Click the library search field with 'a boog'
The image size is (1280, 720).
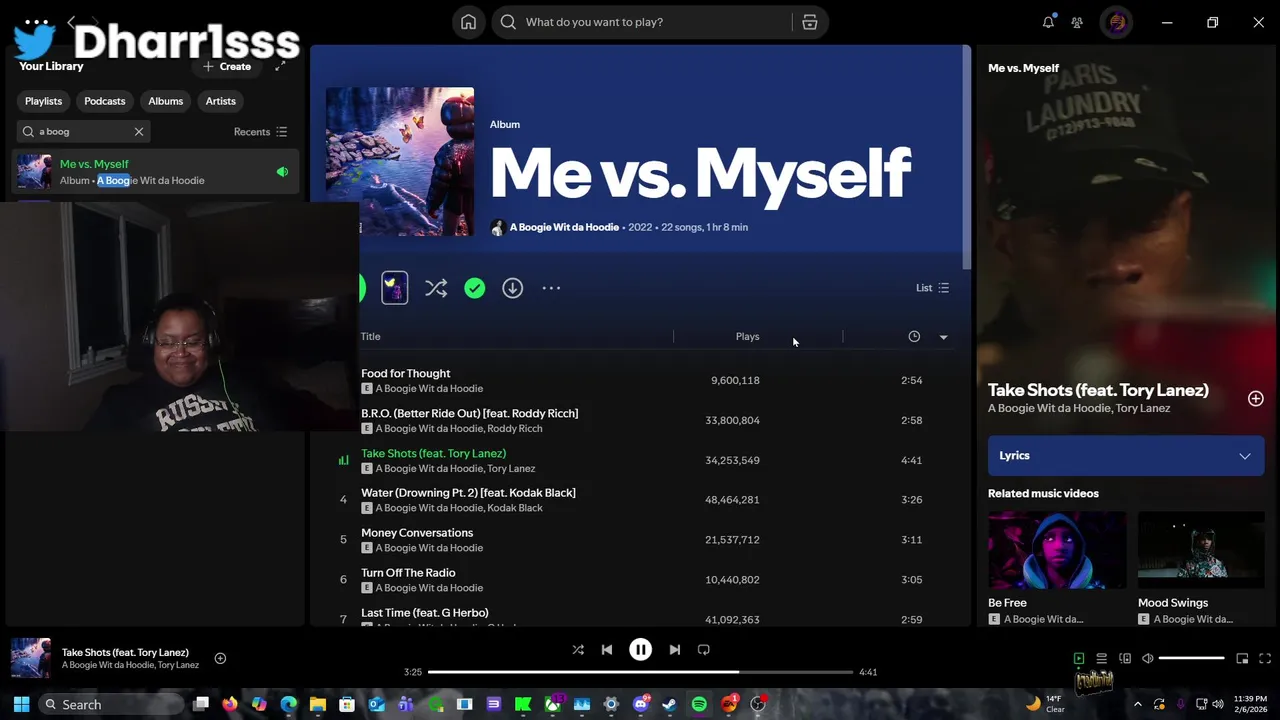pyautogui.click(x=82, y=131)
